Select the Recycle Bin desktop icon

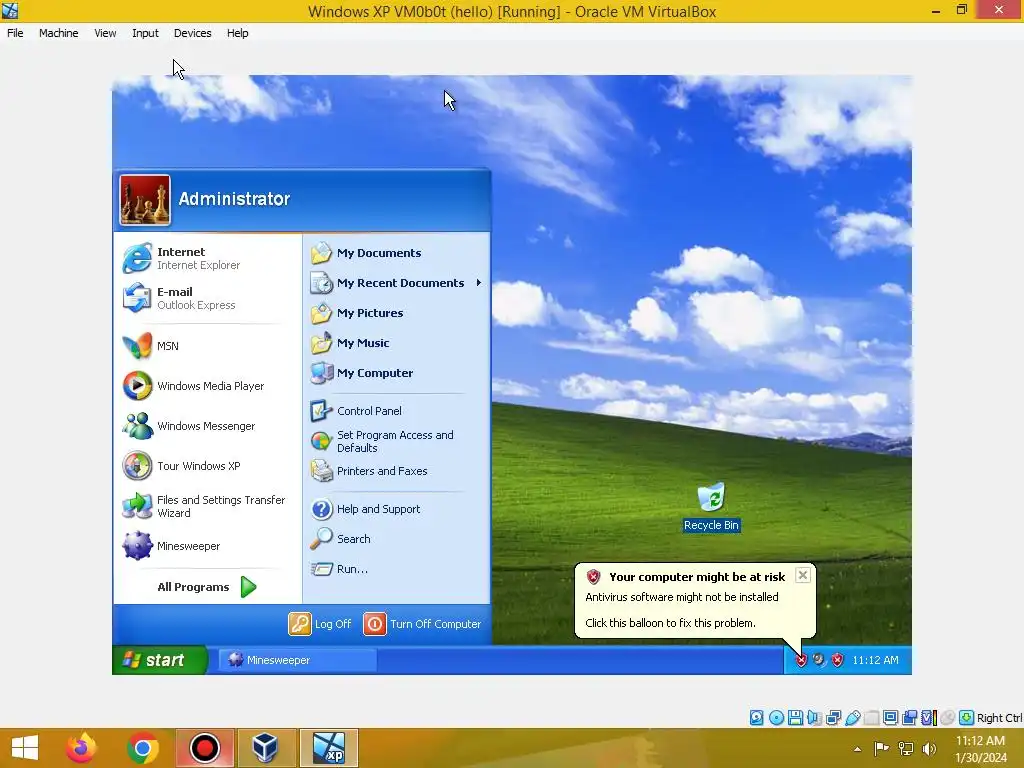[711, 507]
